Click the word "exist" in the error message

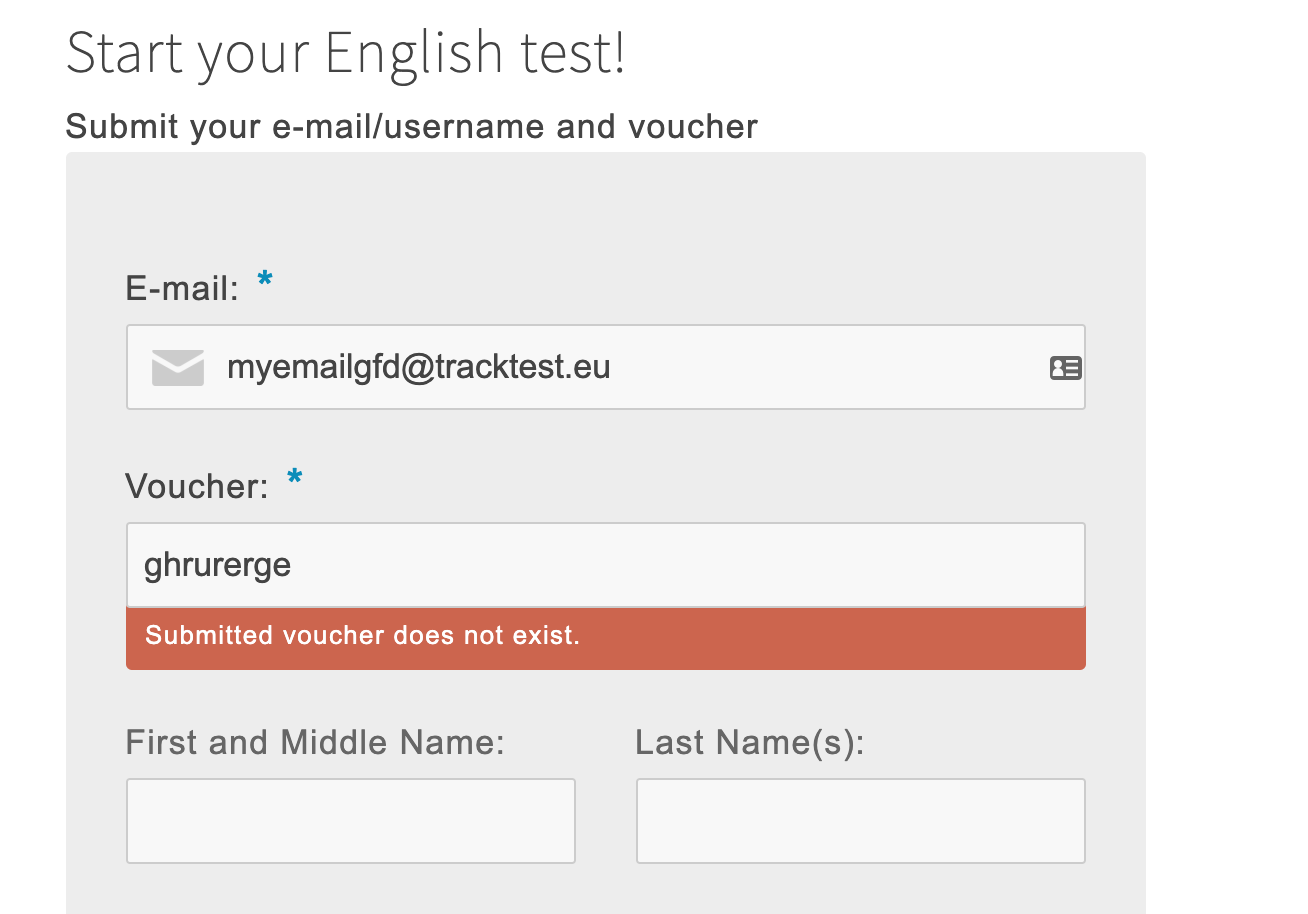548,636
